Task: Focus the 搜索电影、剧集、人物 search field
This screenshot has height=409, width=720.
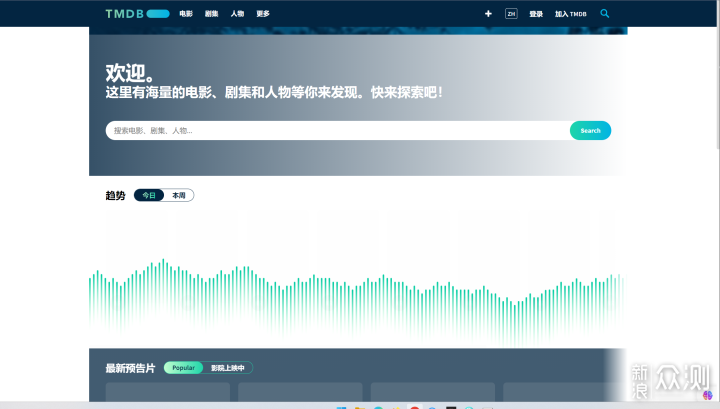Action: pyautogui.click(x=338, y=130)
